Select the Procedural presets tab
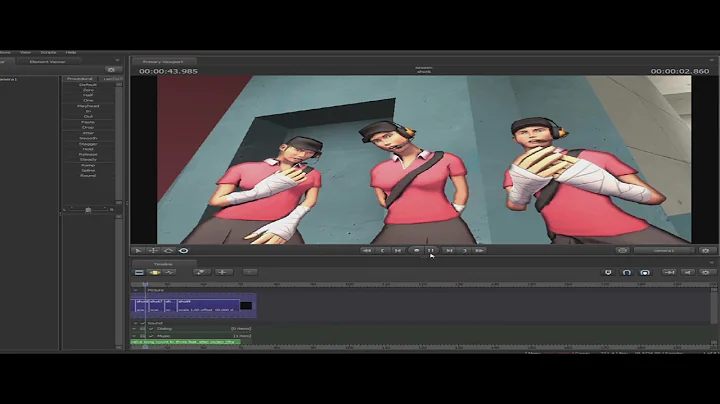This screenshot has height=404, width=720. click(x=80, y=79)
